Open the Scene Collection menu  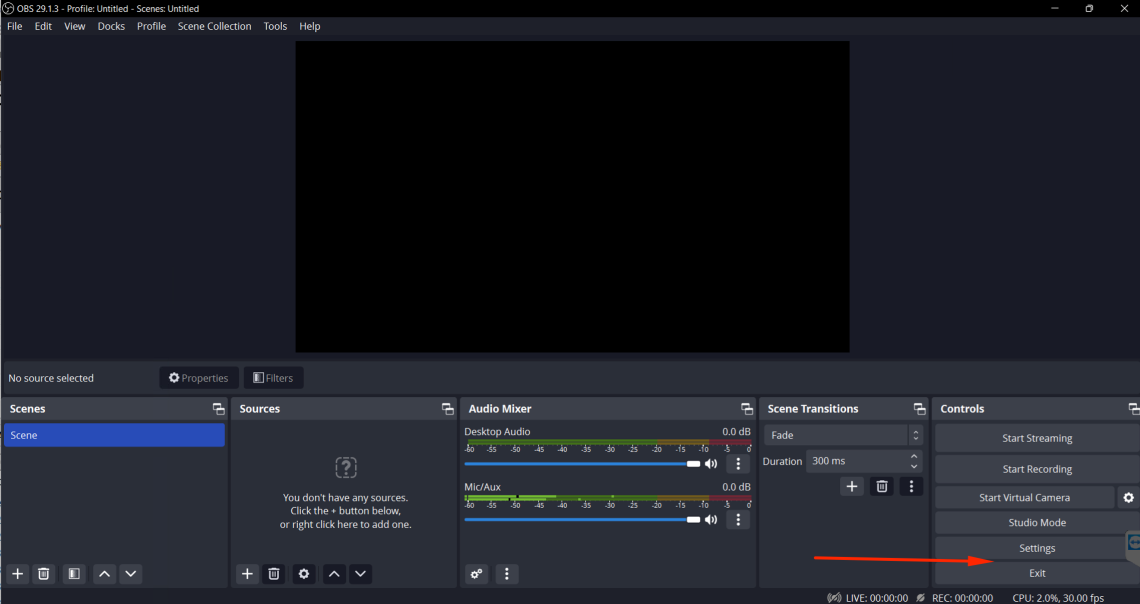[214, 26]
